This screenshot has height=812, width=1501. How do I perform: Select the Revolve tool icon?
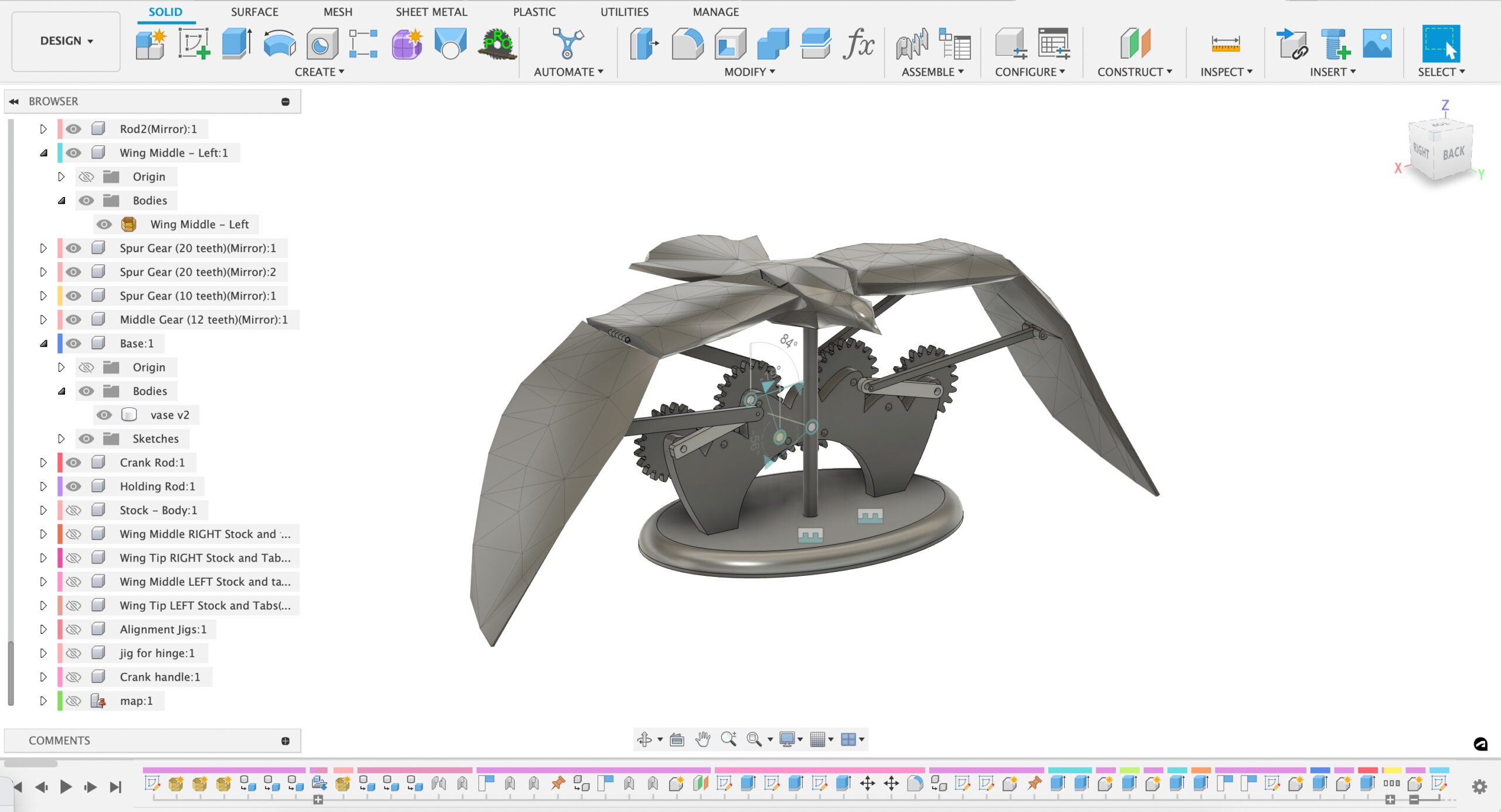280,43
